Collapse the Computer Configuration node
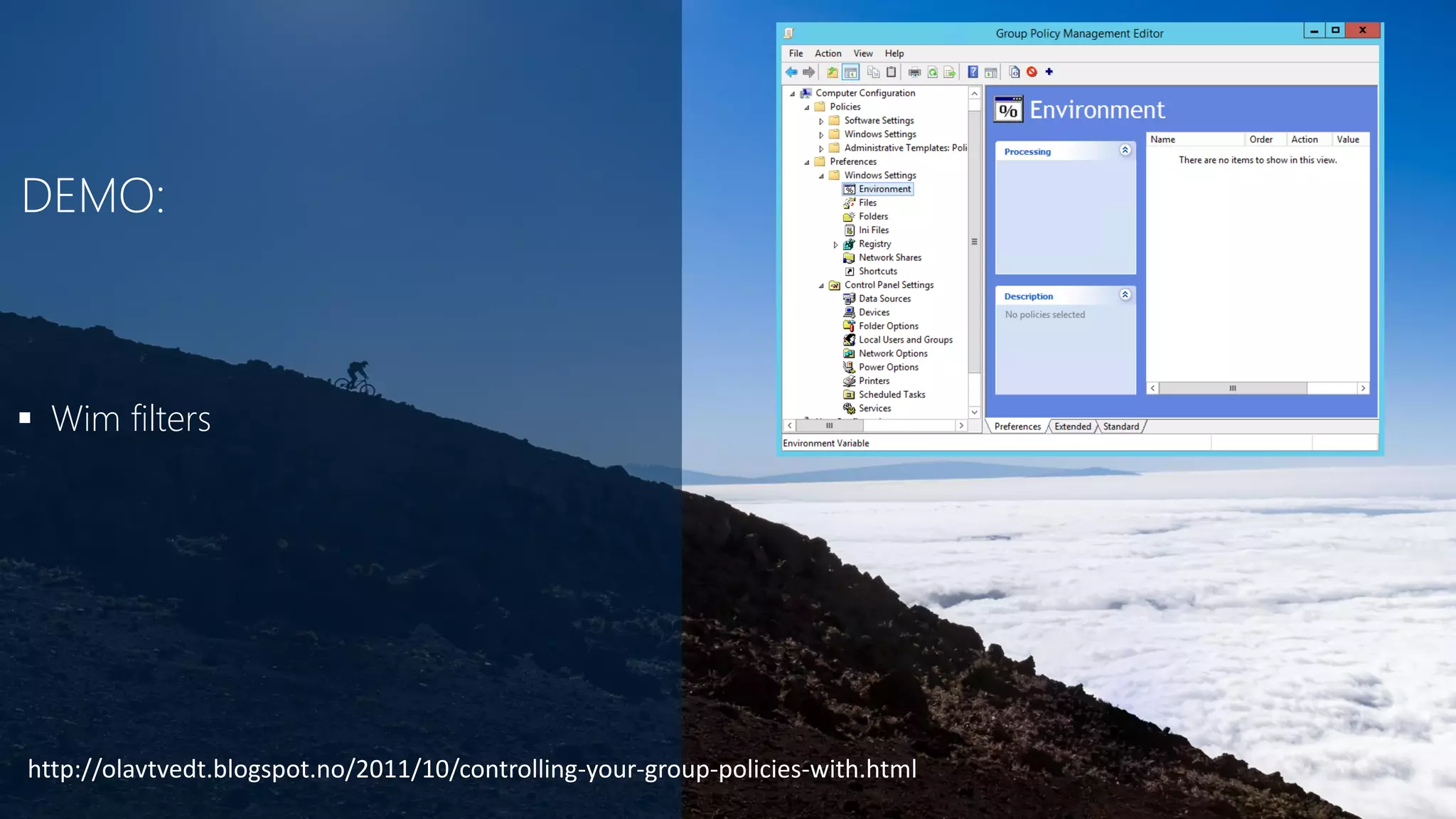1456x819 pixels. click(x=792, y=93)
